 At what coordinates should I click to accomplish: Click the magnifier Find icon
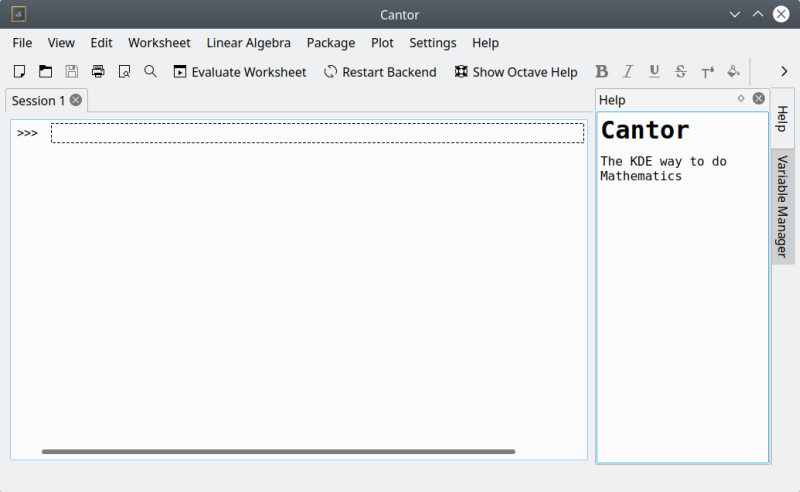150,72
